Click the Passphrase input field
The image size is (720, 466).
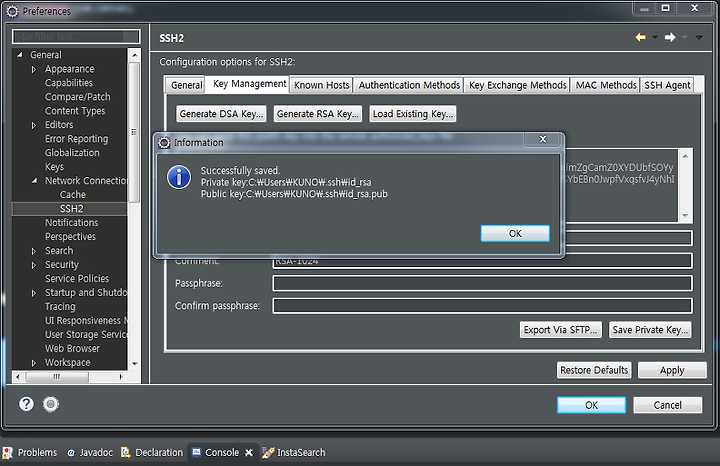pos(482,283)
